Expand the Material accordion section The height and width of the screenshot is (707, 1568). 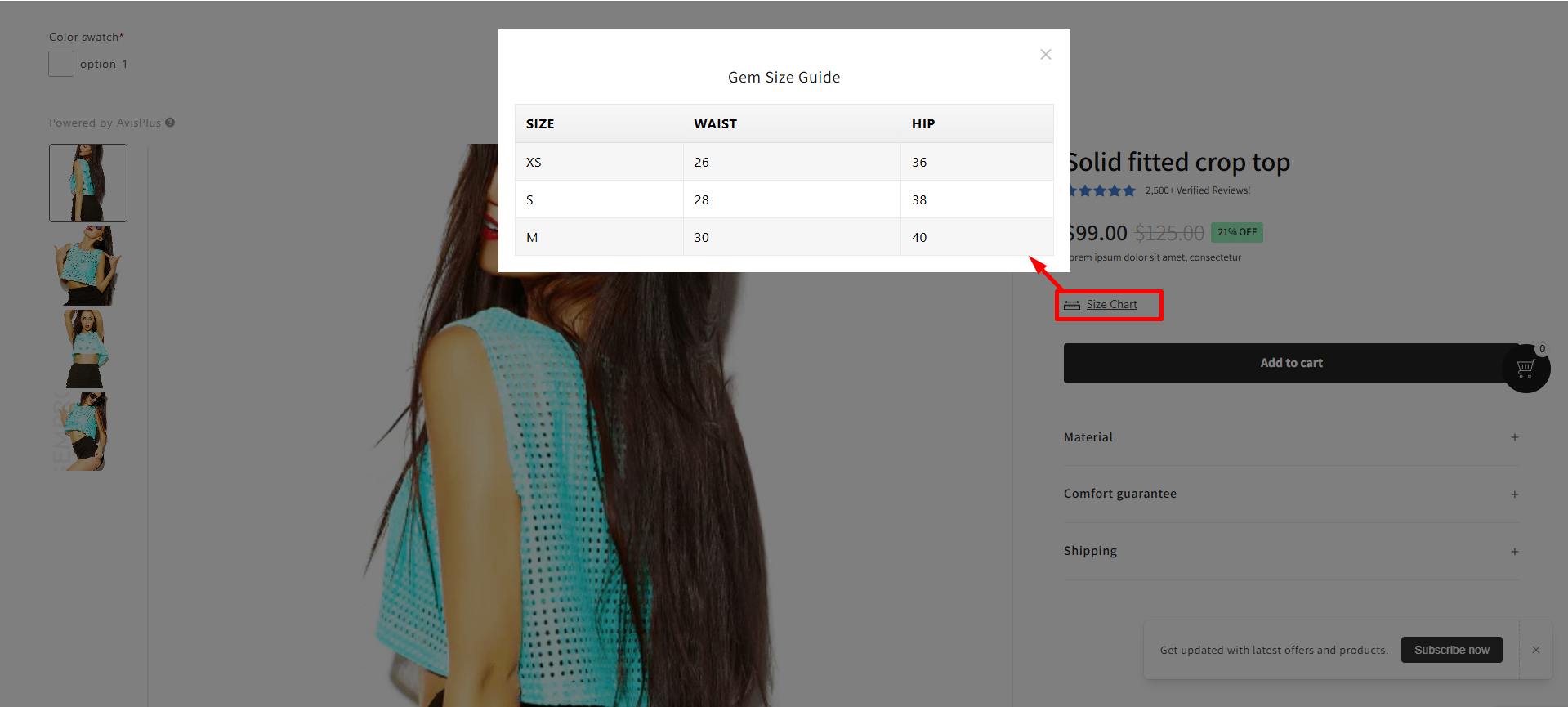tap(1088, 437)
